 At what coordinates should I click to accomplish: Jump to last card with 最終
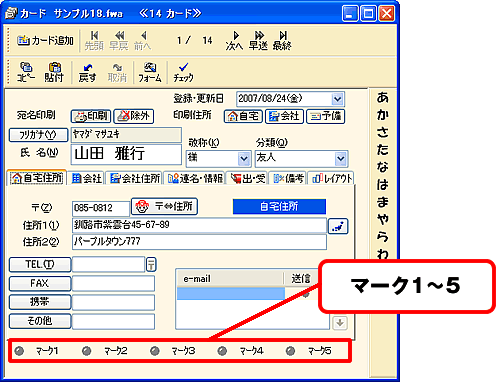[x=282, y=41]
